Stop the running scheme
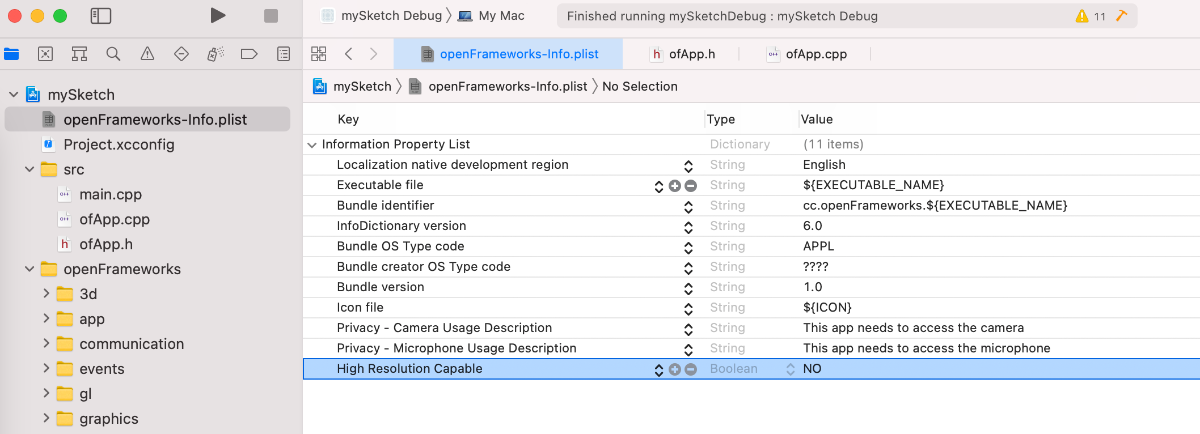This screenshot has height=434, width=1200. coord(271,16)
